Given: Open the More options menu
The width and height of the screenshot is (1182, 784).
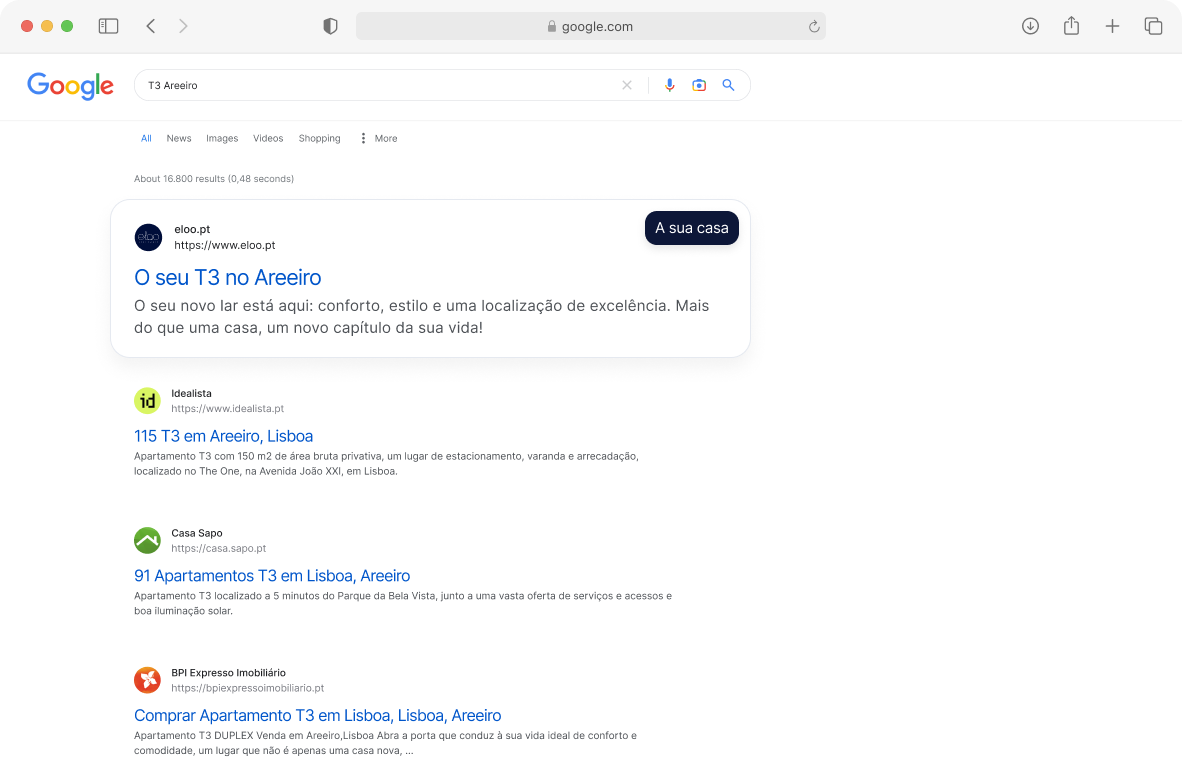Looking at the screenshot, I should coord(378,139).
